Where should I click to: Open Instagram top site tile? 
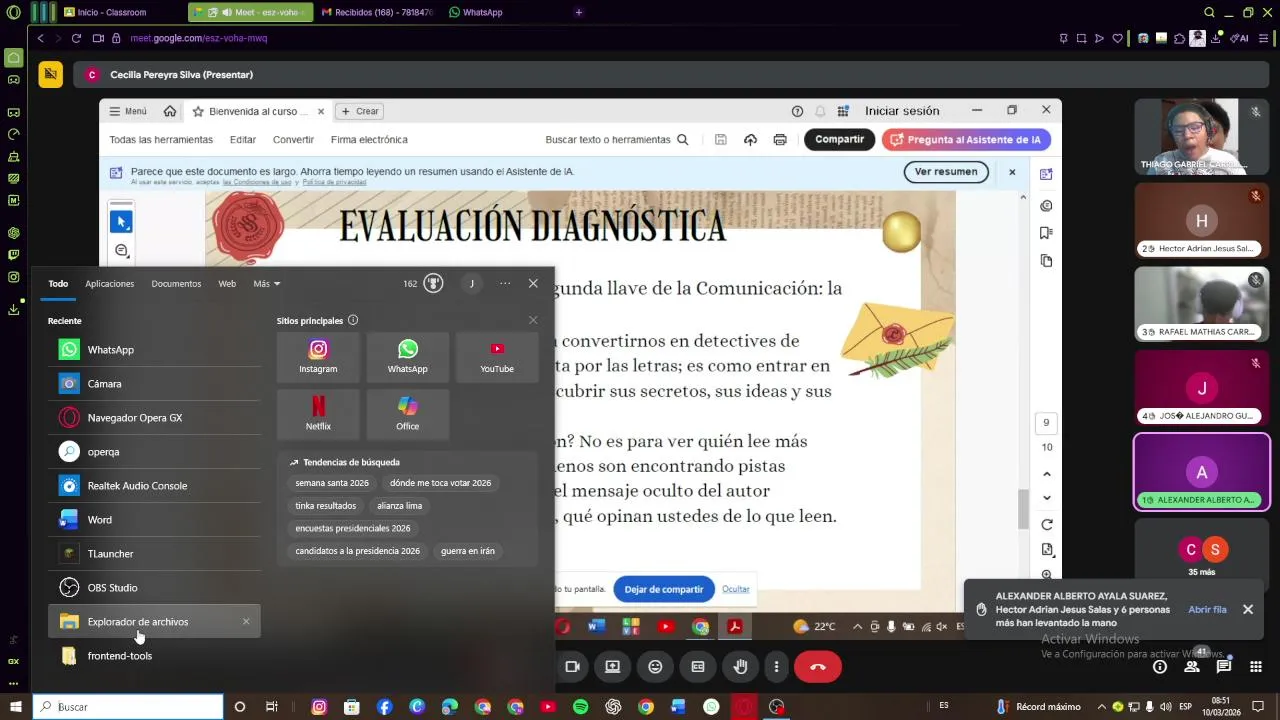pyautogui.click(x=318, y=357)
